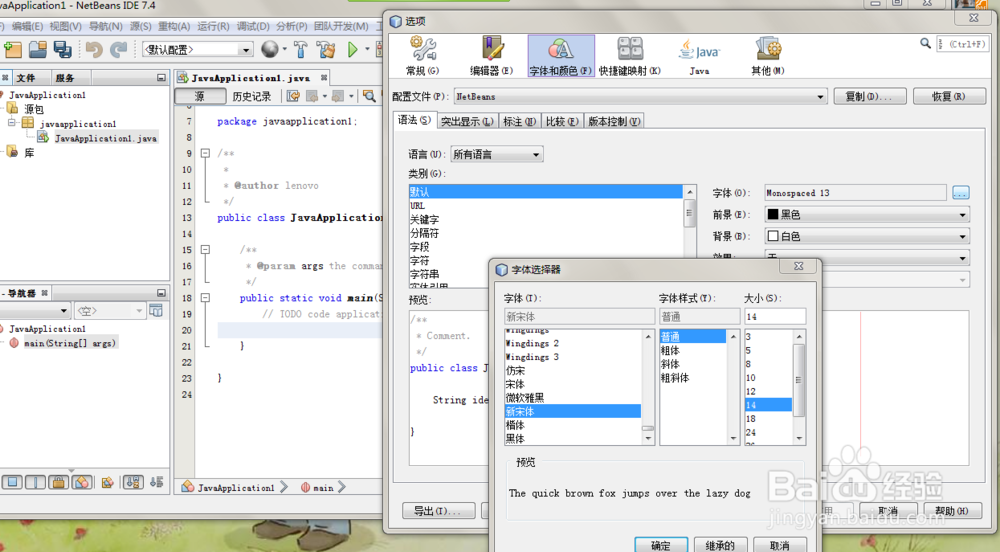
Task: Click the options search magnifier icon
Action: click(x=925, y=43)
